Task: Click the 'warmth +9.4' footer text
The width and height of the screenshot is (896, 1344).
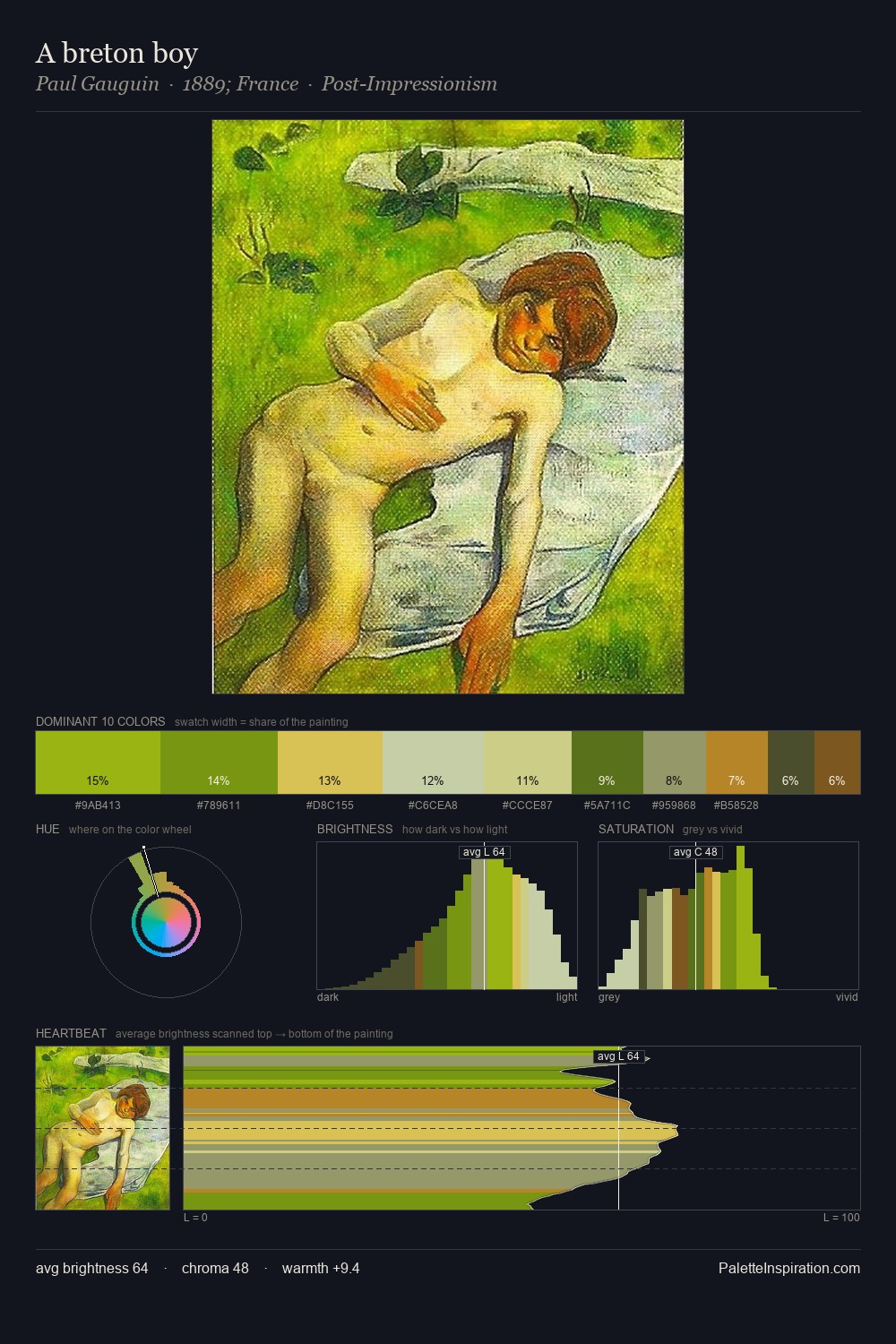Action: (x=321, y=1268)
